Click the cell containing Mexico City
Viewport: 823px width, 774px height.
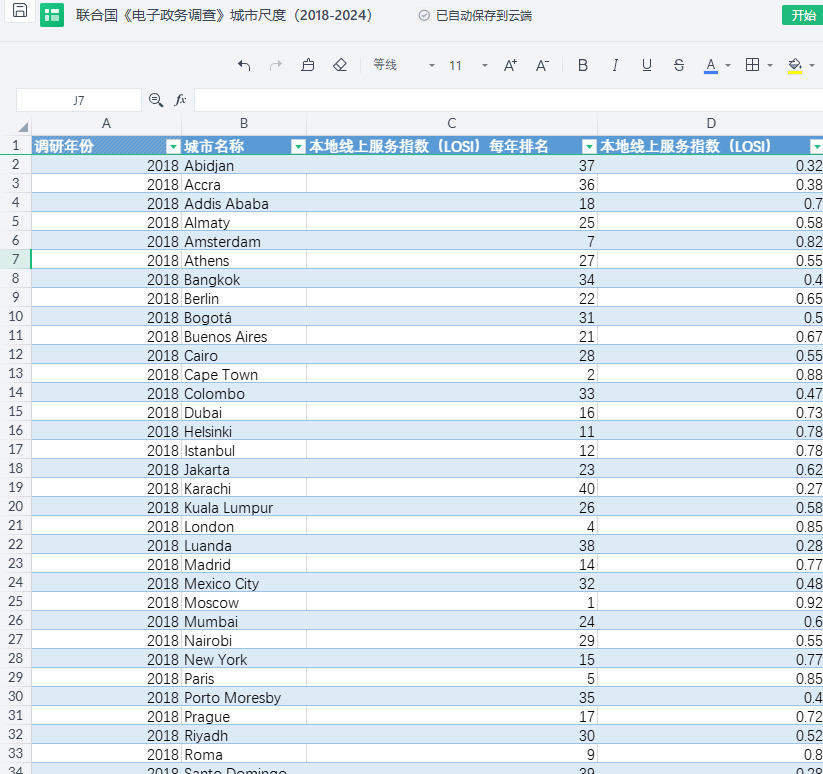(x=244, y=584)
